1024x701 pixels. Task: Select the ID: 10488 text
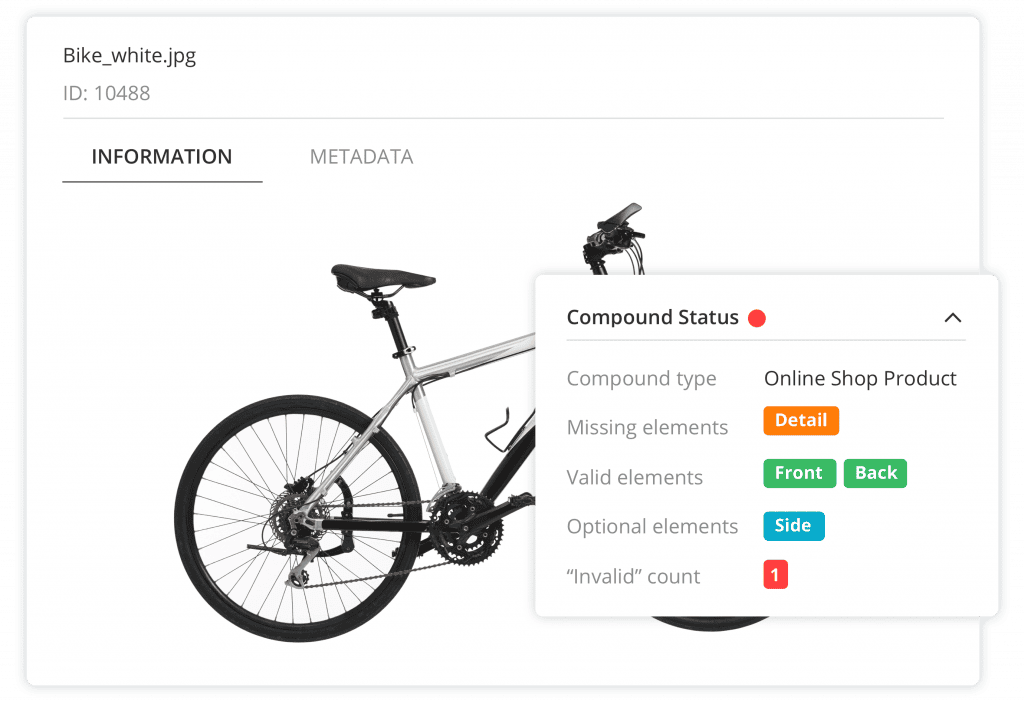tap(107, 94)
